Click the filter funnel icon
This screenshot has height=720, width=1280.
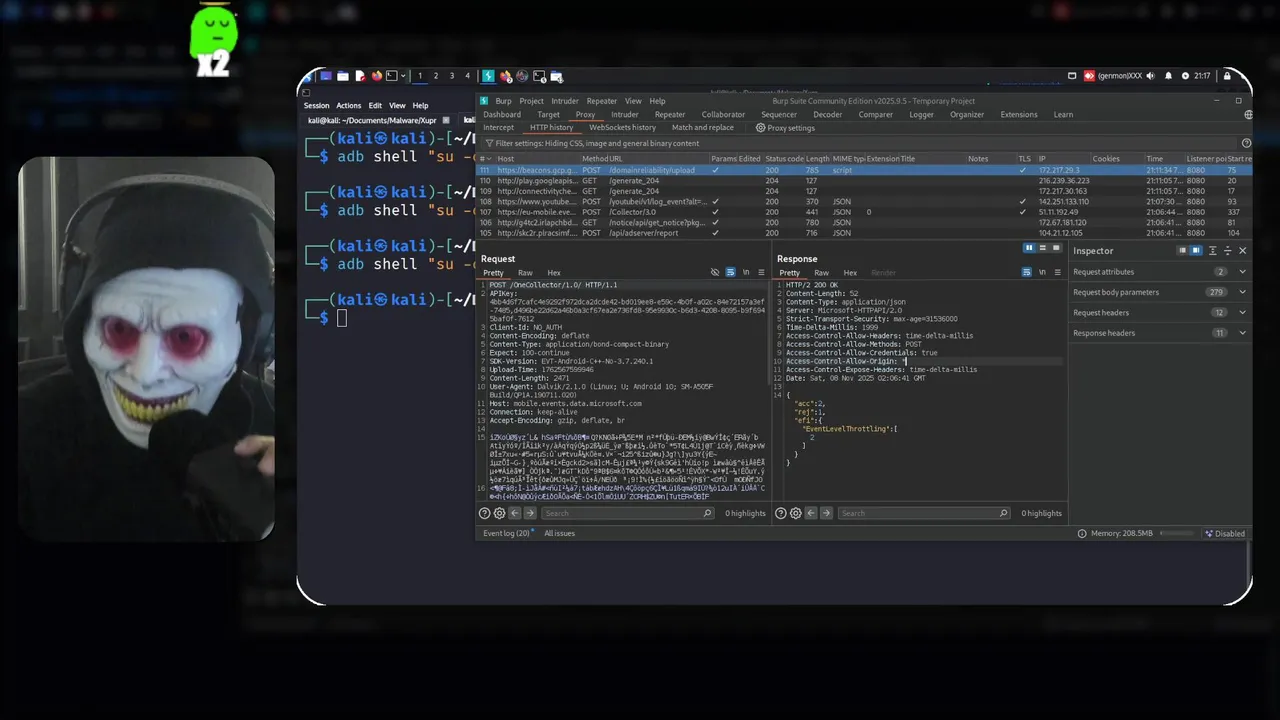click(x=488, y=143)
